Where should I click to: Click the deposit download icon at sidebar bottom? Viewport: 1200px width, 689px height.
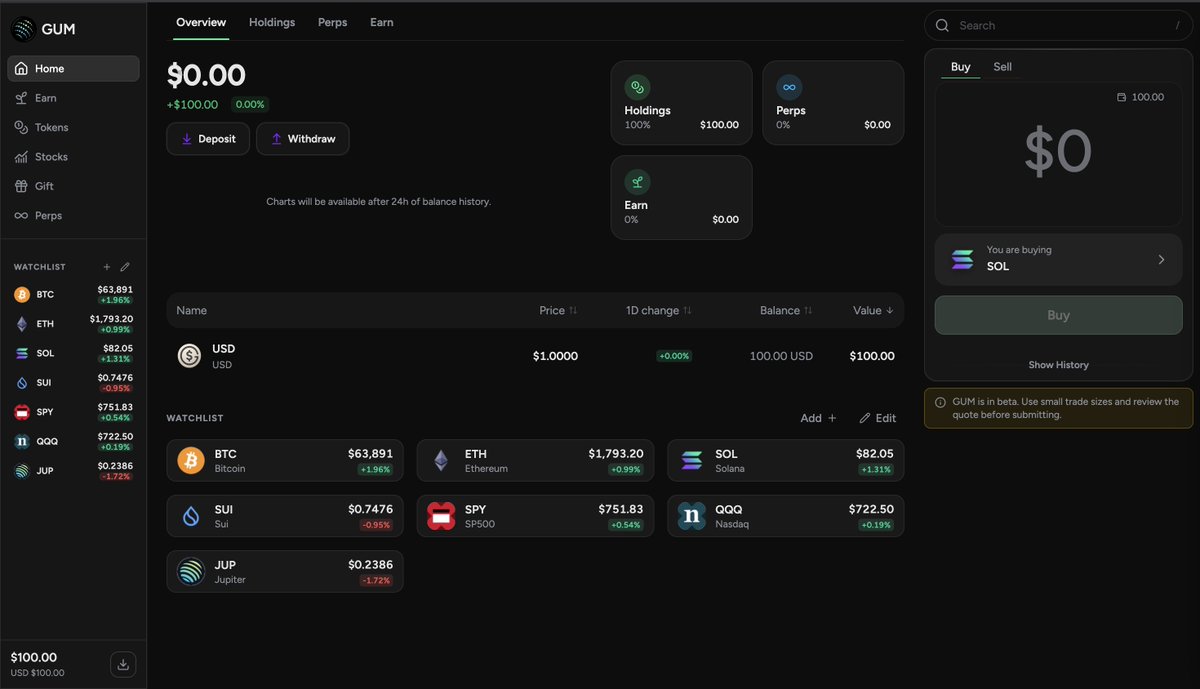click(x=122, y=664)
